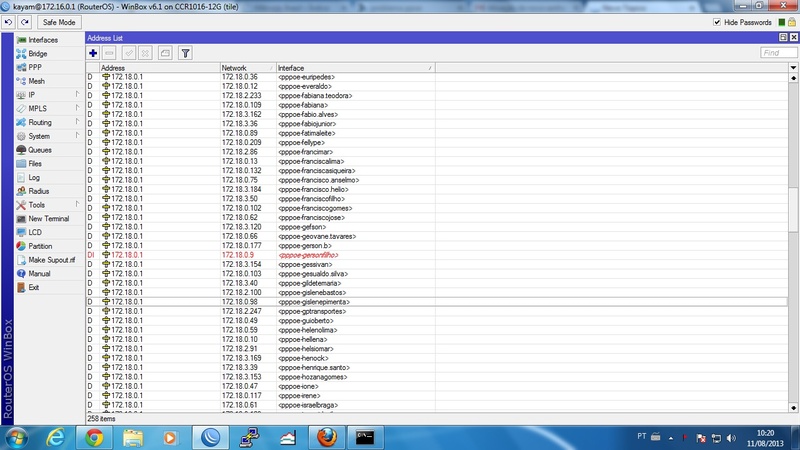
Task: Select the pppoe-israelbraga row
Action: click(x=437, y=405)
